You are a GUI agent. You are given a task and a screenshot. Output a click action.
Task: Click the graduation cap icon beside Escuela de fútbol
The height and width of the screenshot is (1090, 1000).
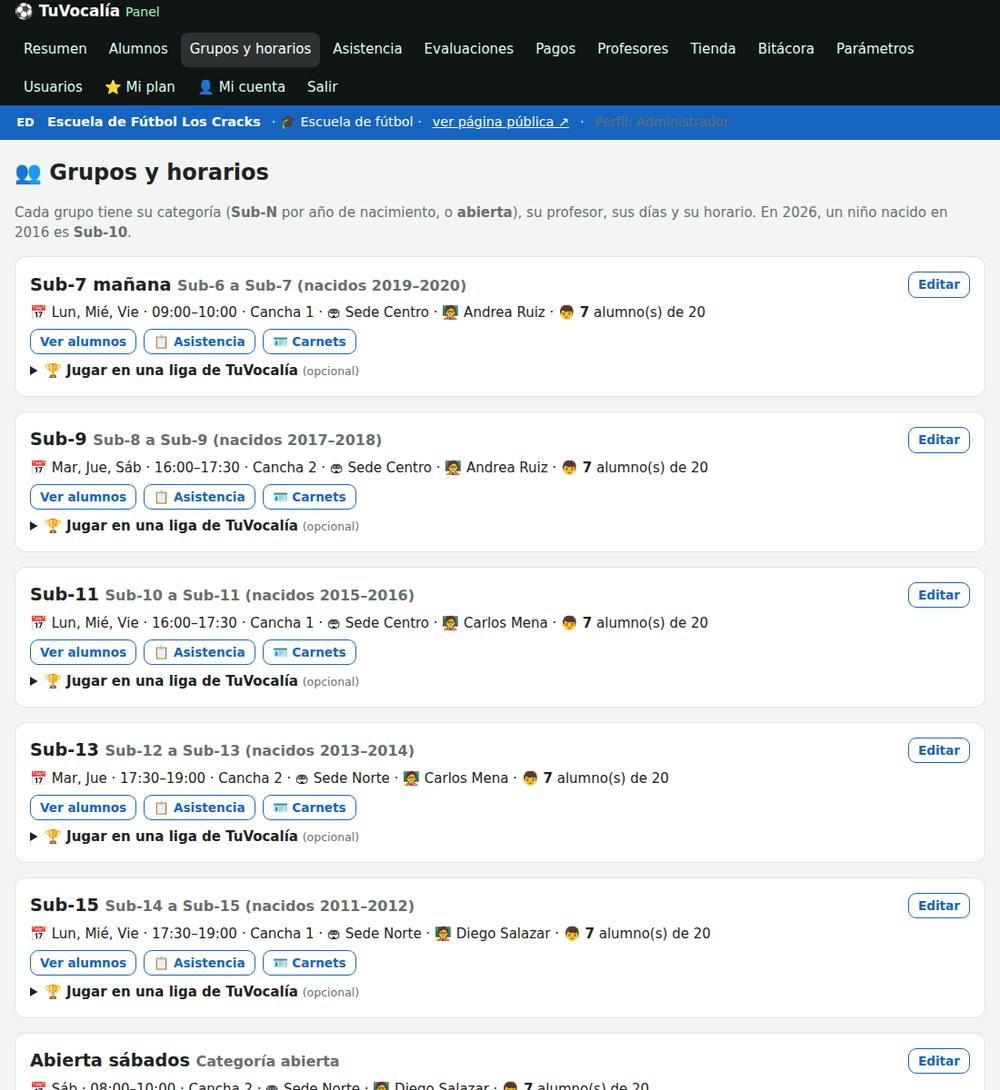pyautogui.click(x=288, y=122)
